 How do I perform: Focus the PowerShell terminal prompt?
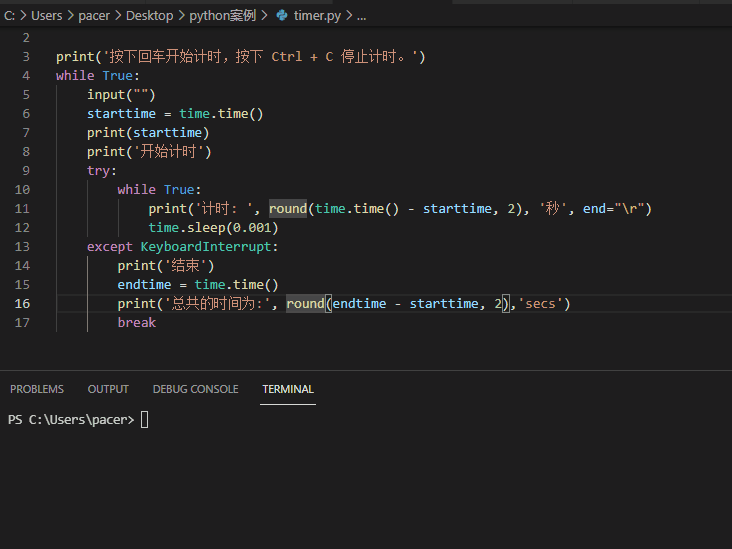pos(144,420)
